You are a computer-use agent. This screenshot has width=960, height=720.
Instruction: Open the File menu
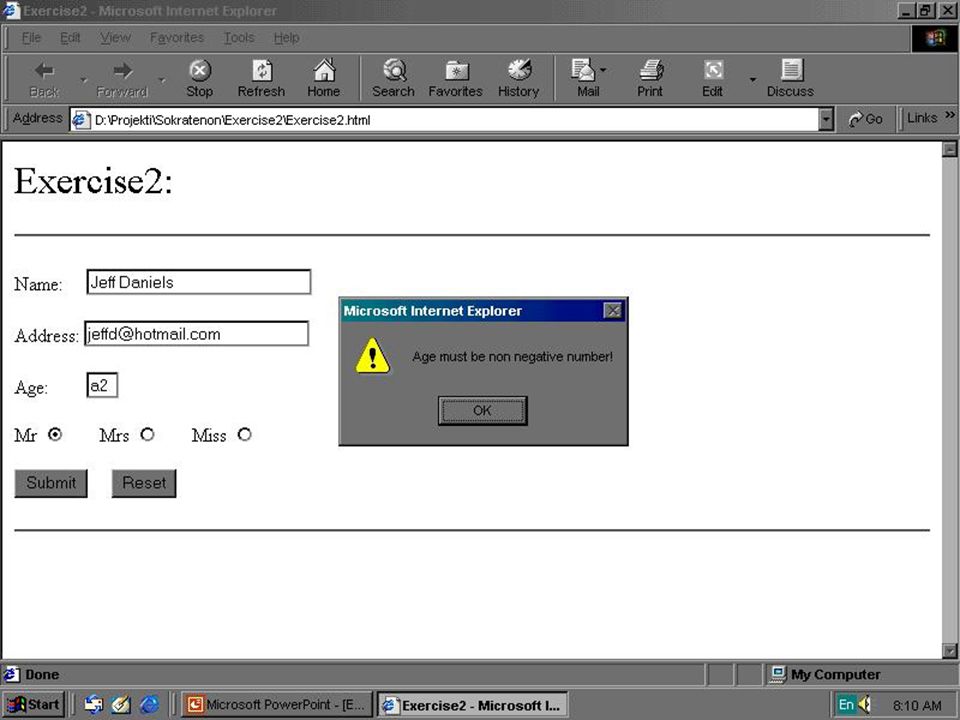pos(31,38)
